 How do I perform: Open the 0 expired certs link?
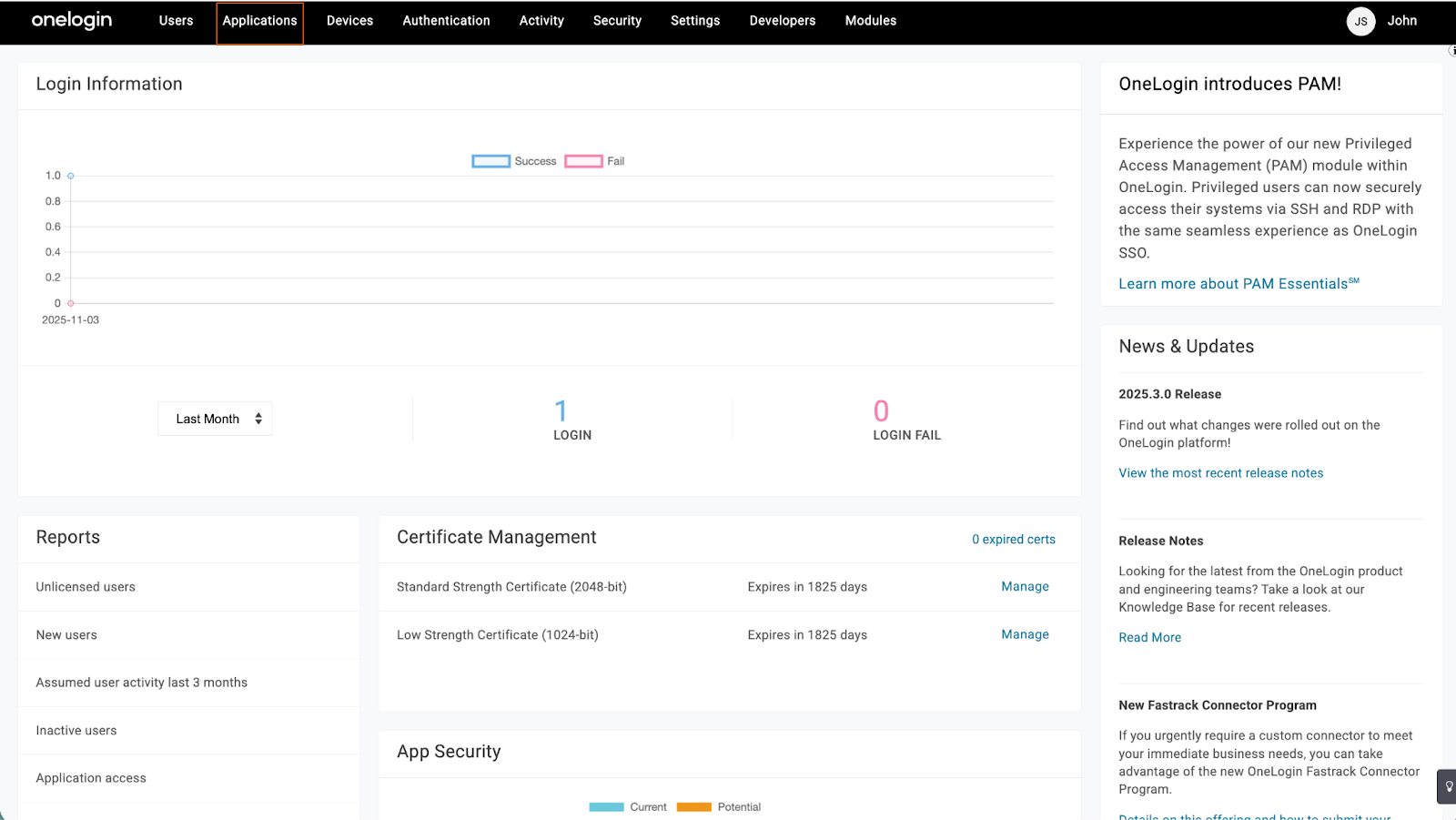[x=1013, y=540]
